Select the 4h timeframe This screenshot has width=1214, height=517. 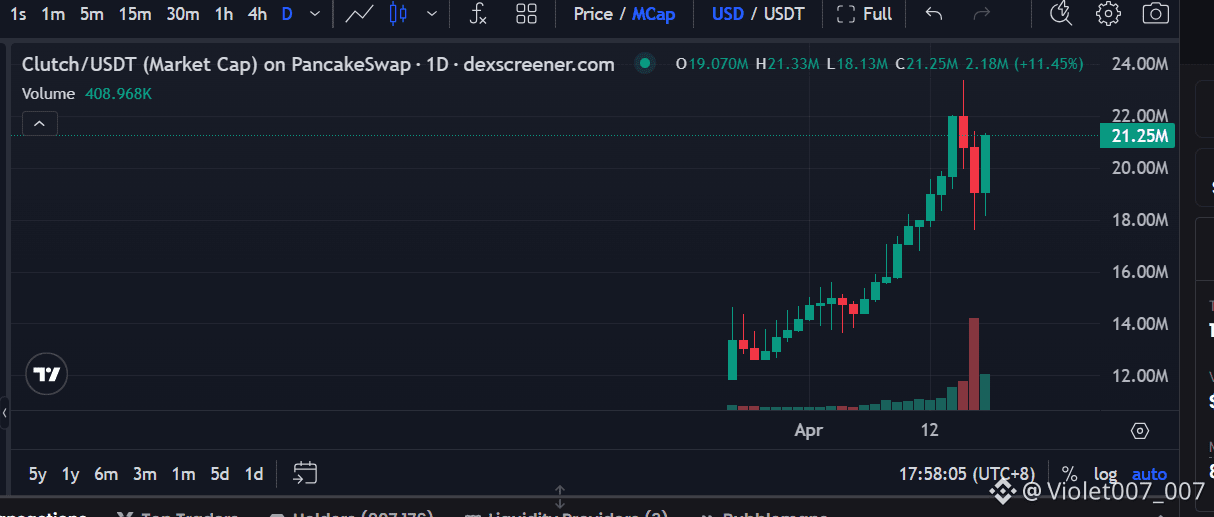(x=257, y=14)
